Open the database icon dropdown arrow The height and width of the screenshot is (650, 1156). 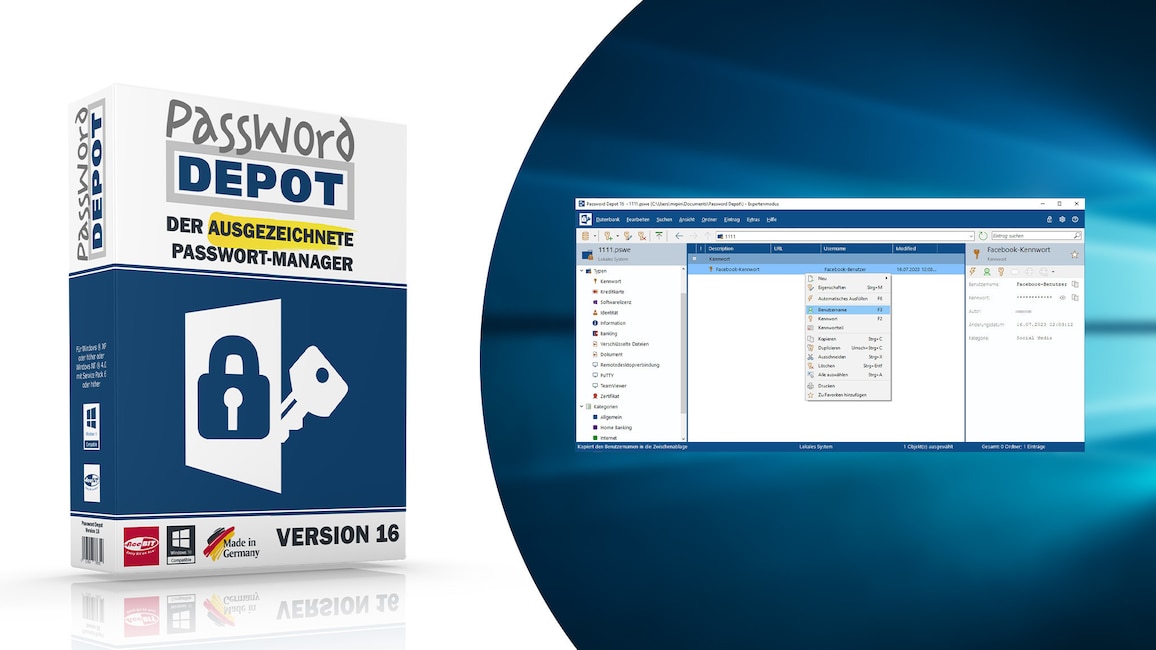(595, 236)
